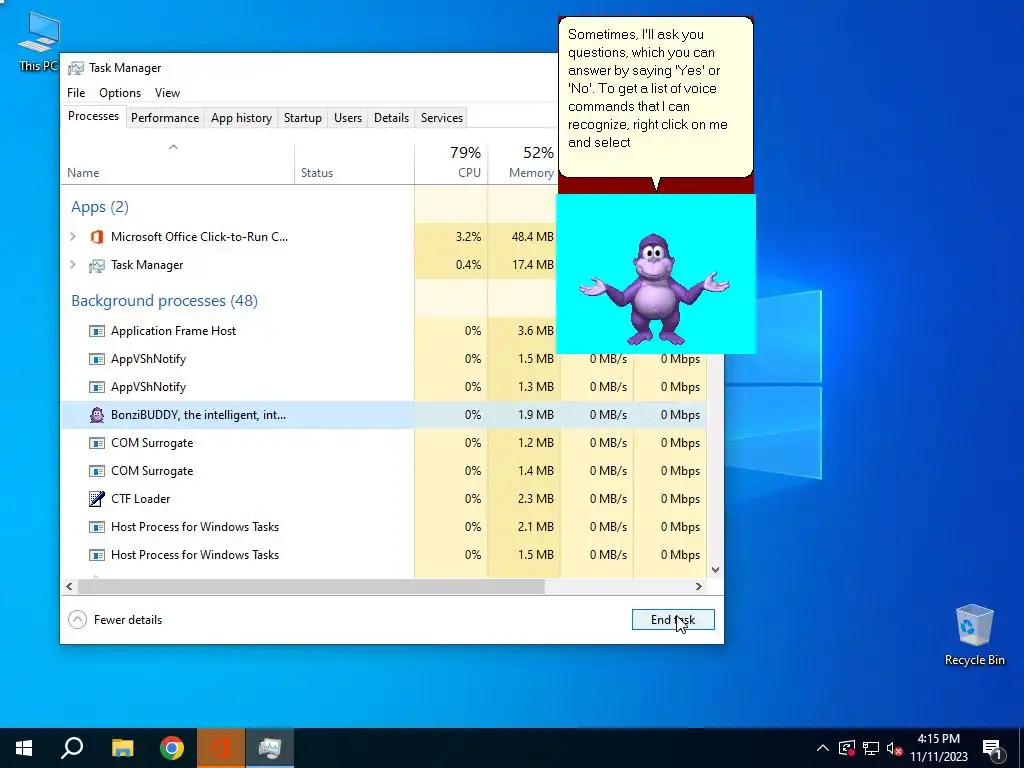The width and height of the screenshot is (1024, 768).
Task: Click the Background processes (48) heading
Action: 165,301
